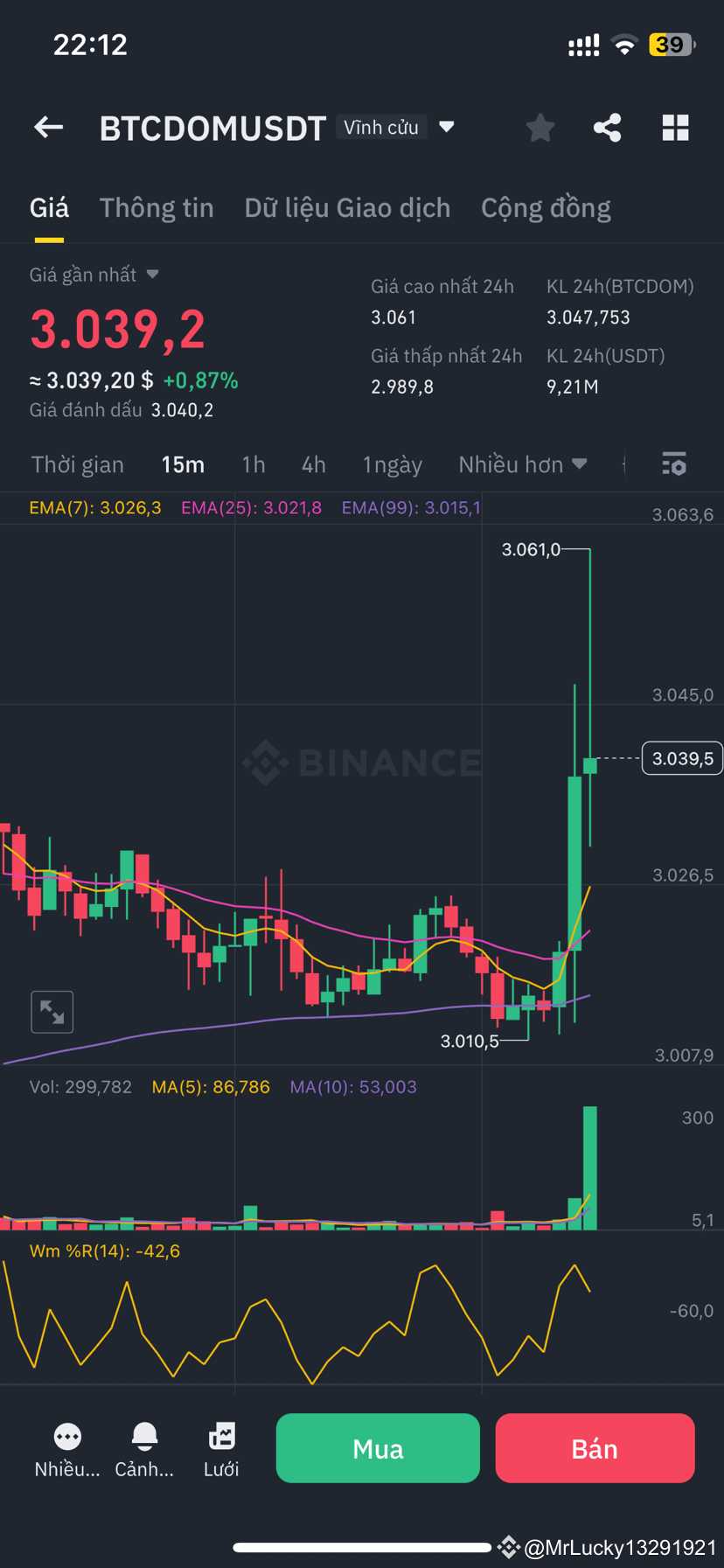Screen dimensions: 724x1568
Task: Open the widgets grid icon top right
Action: coord(675,127)
